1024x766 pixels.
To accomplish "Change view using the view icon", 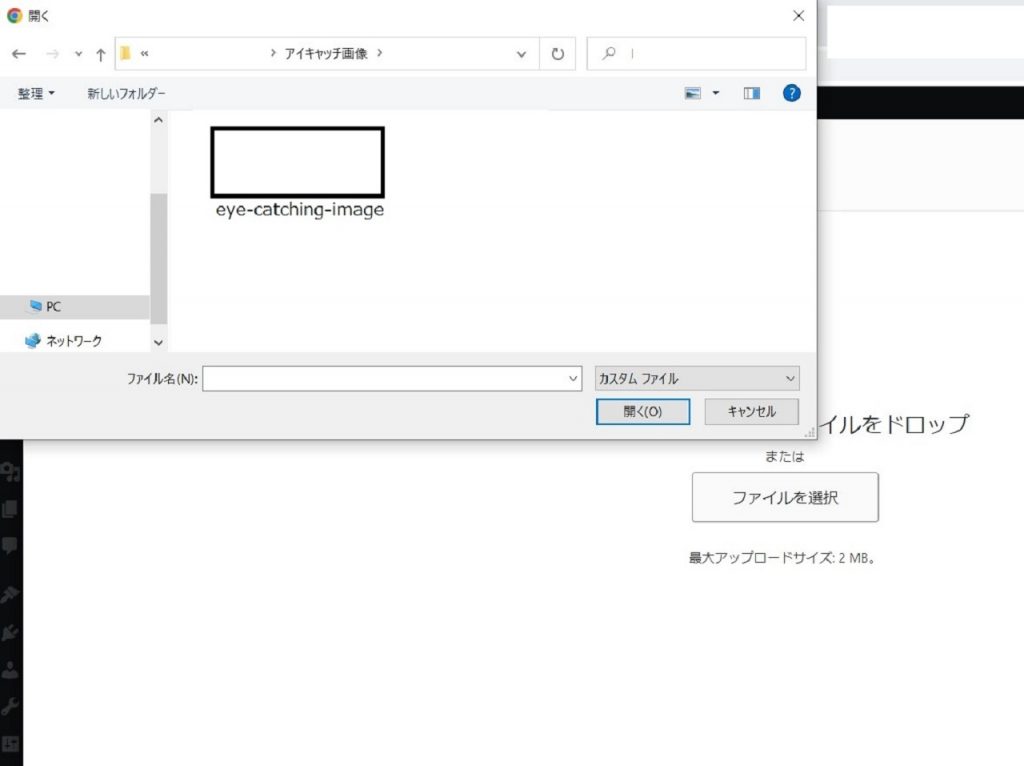I will pos(693,93).
